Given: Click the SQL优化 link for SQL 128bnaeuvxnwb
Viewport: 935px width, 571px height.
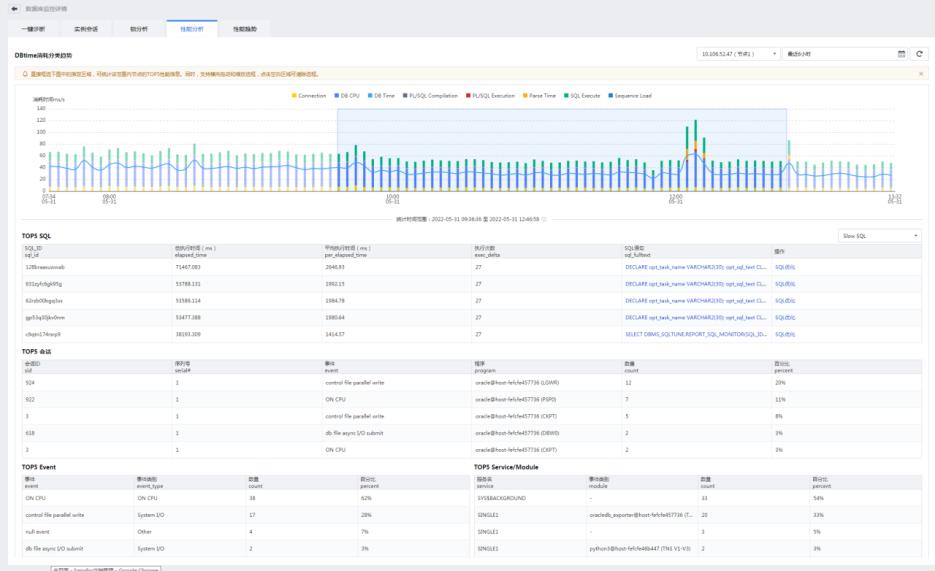Looking at the screenshot, I should [785, 267].
